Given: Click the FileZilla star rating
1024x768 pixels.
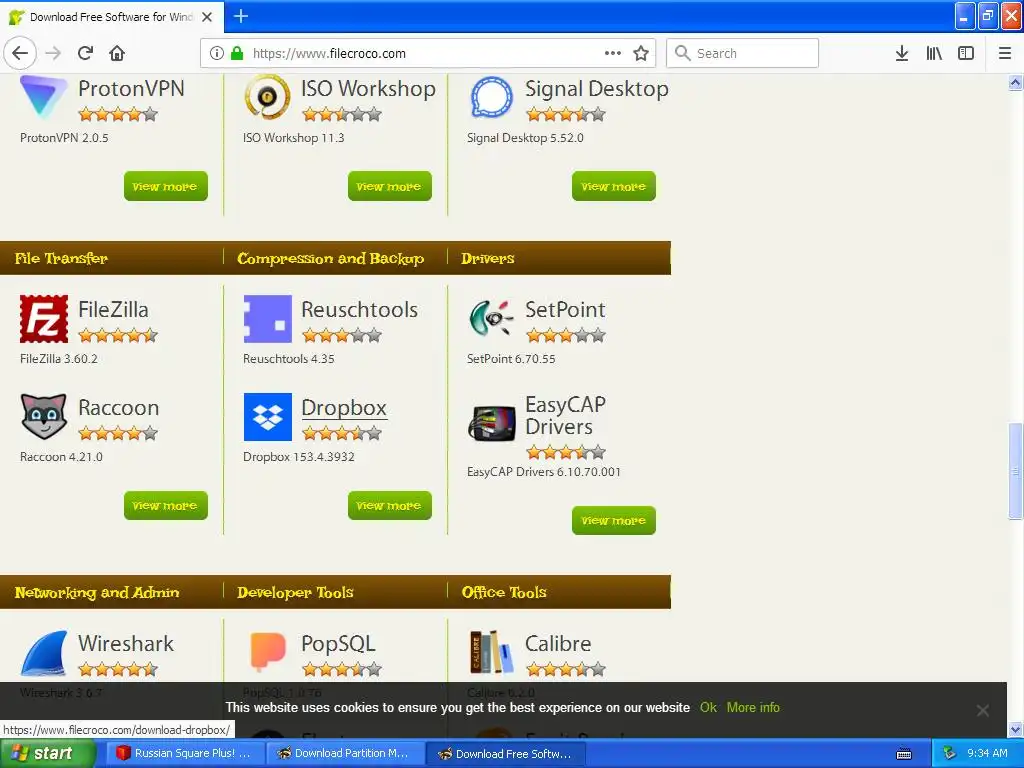Looking at the screenshot, I should [118, 336].
